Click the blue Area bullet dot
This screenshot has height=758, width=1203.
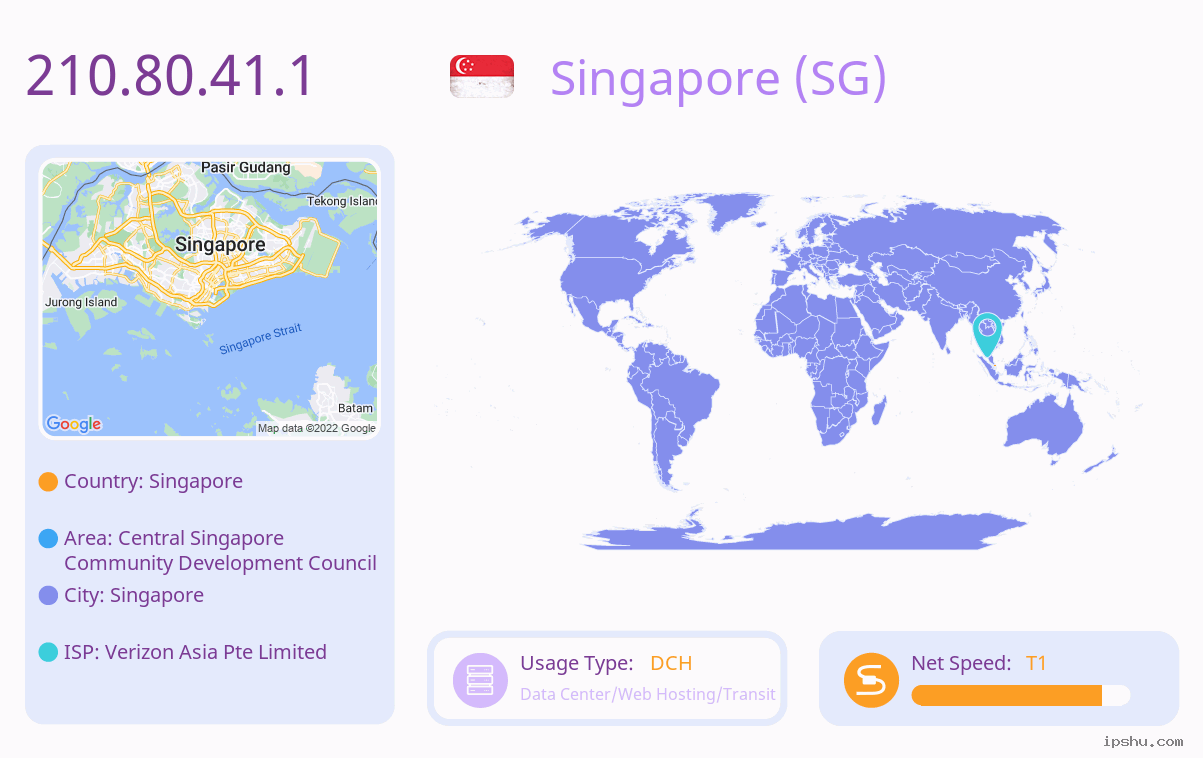pyautogui.click(x=48, y=539)
